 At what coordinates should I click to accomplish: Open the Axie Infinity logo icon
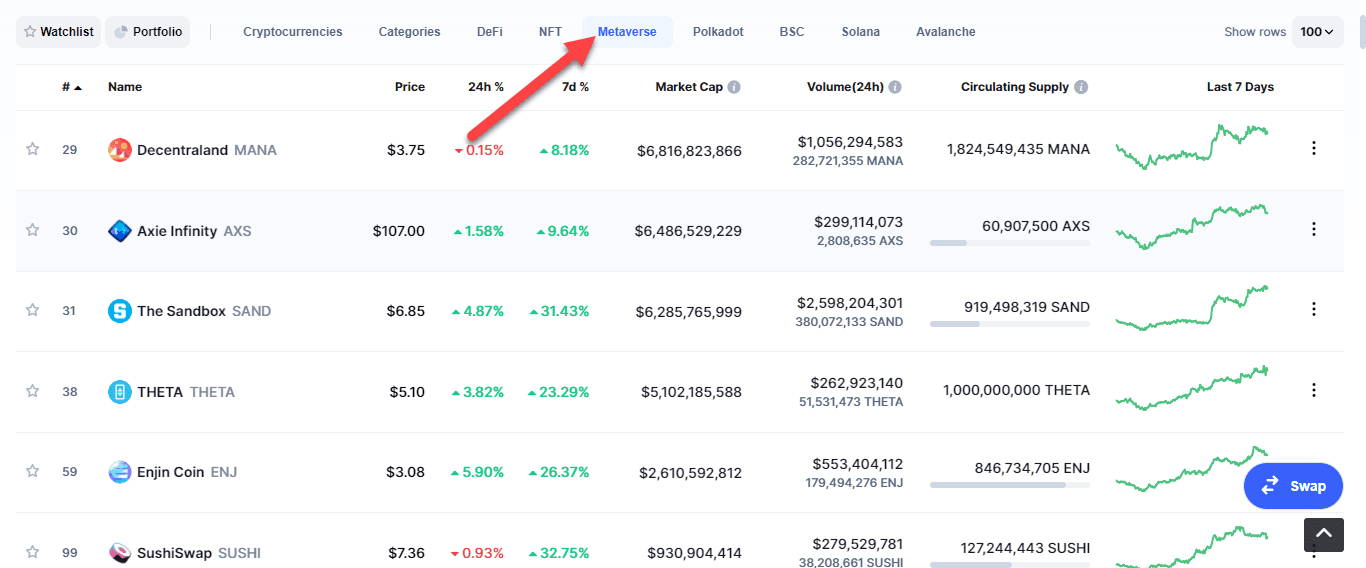pyautogui.click(x=120, y=231)
